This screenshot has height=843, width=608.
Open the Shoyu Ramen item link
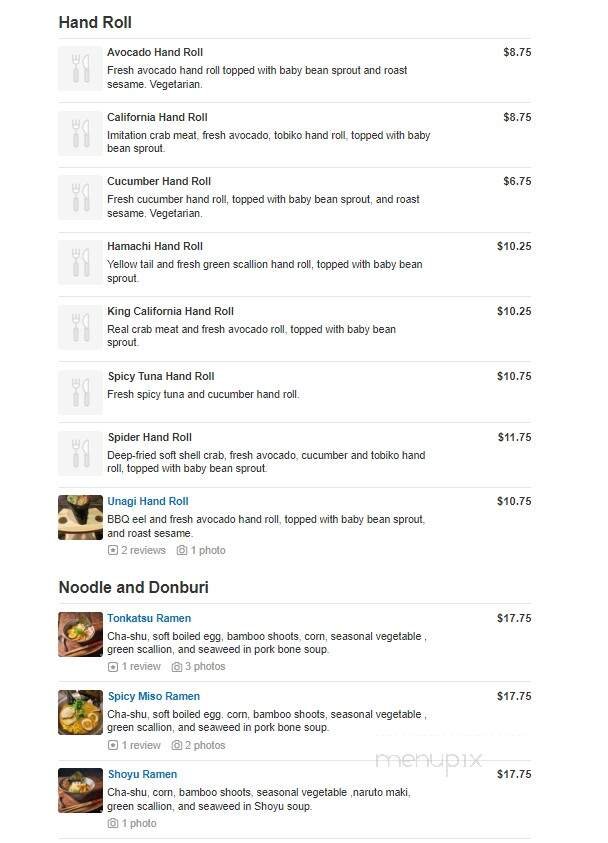[142, 774]
